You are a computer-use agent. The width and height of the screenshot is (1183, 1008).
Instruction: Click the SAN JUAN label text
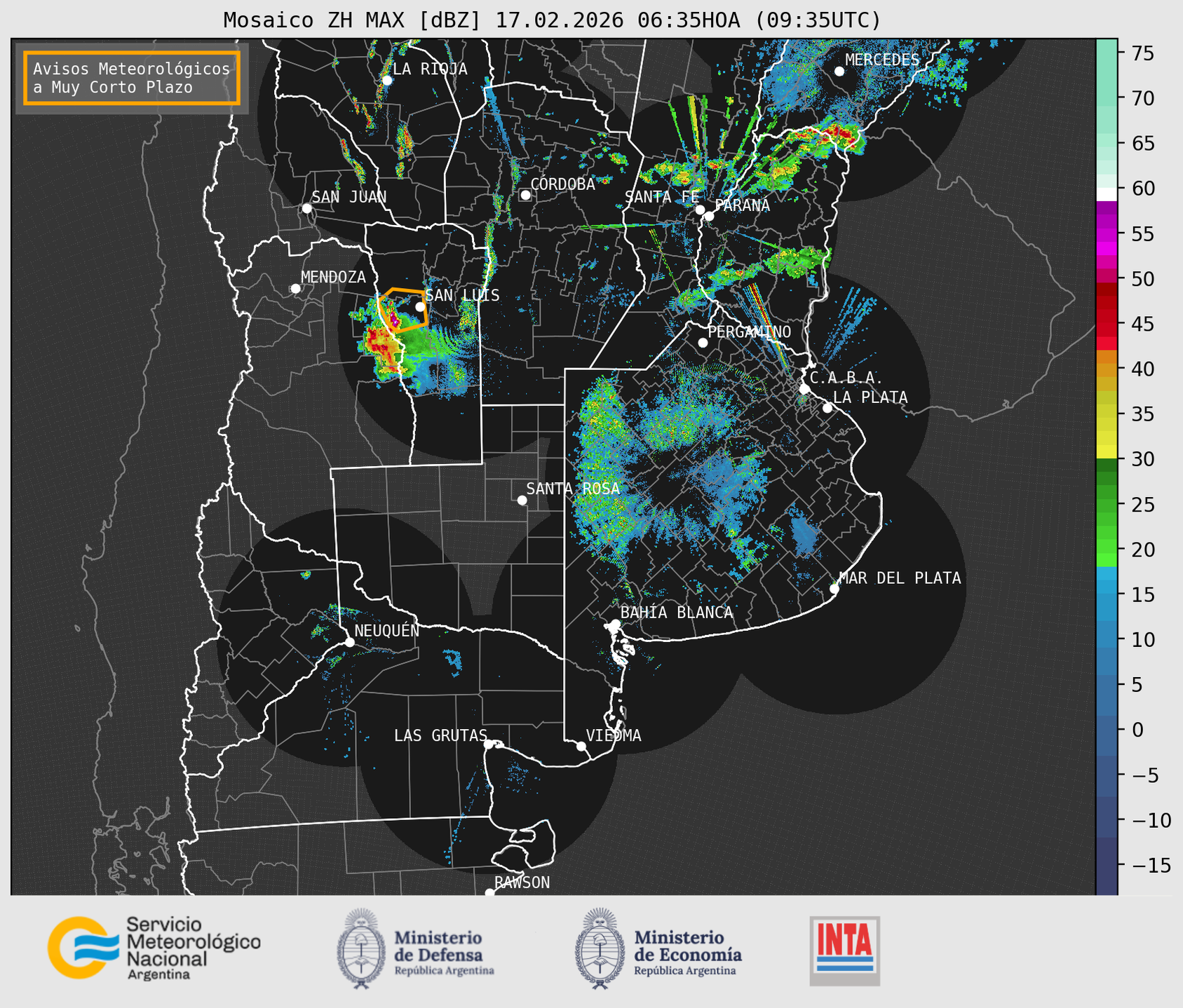(349, 197)
